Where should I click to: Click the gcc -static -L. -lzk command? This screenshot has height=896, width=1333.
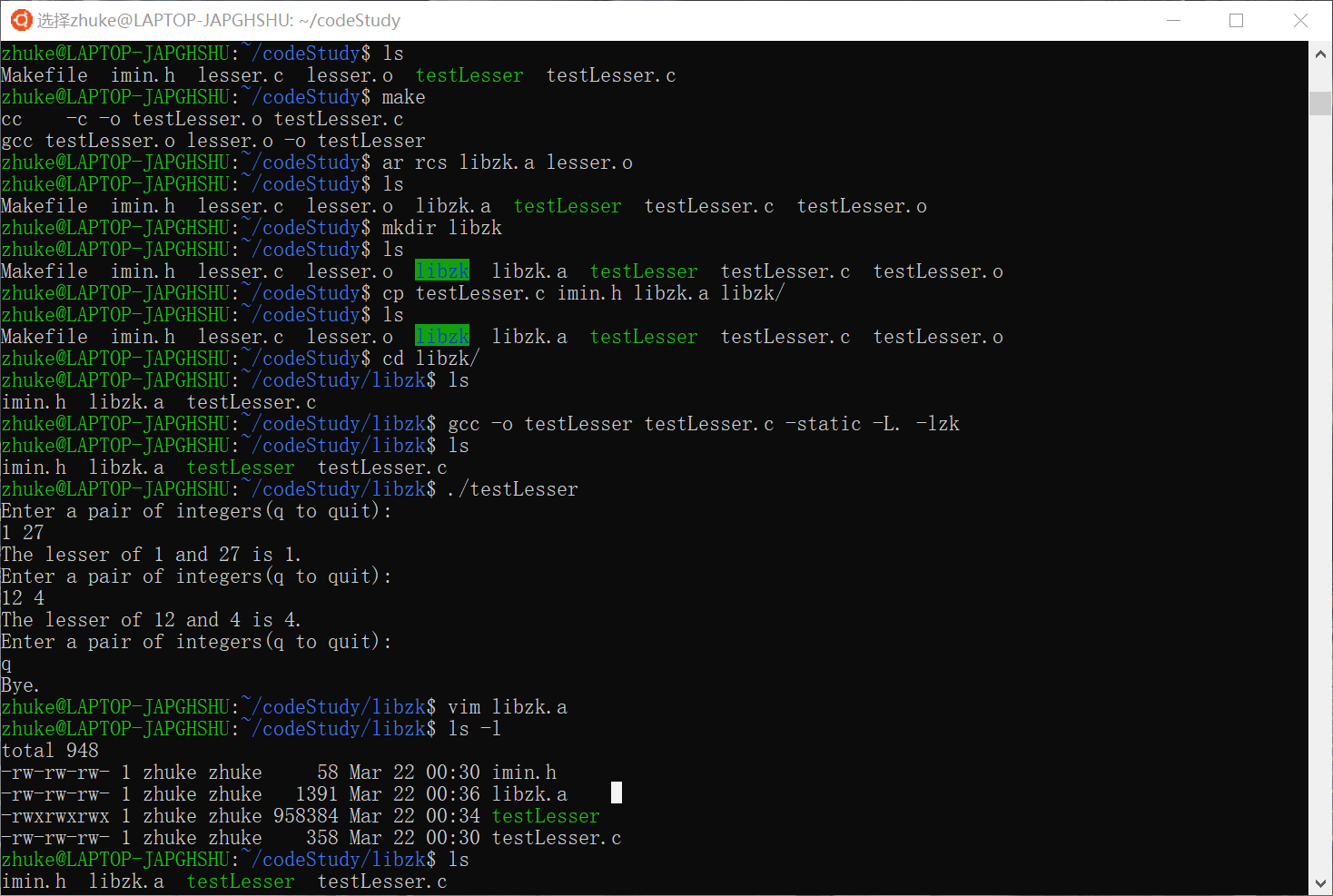(703, 424)
